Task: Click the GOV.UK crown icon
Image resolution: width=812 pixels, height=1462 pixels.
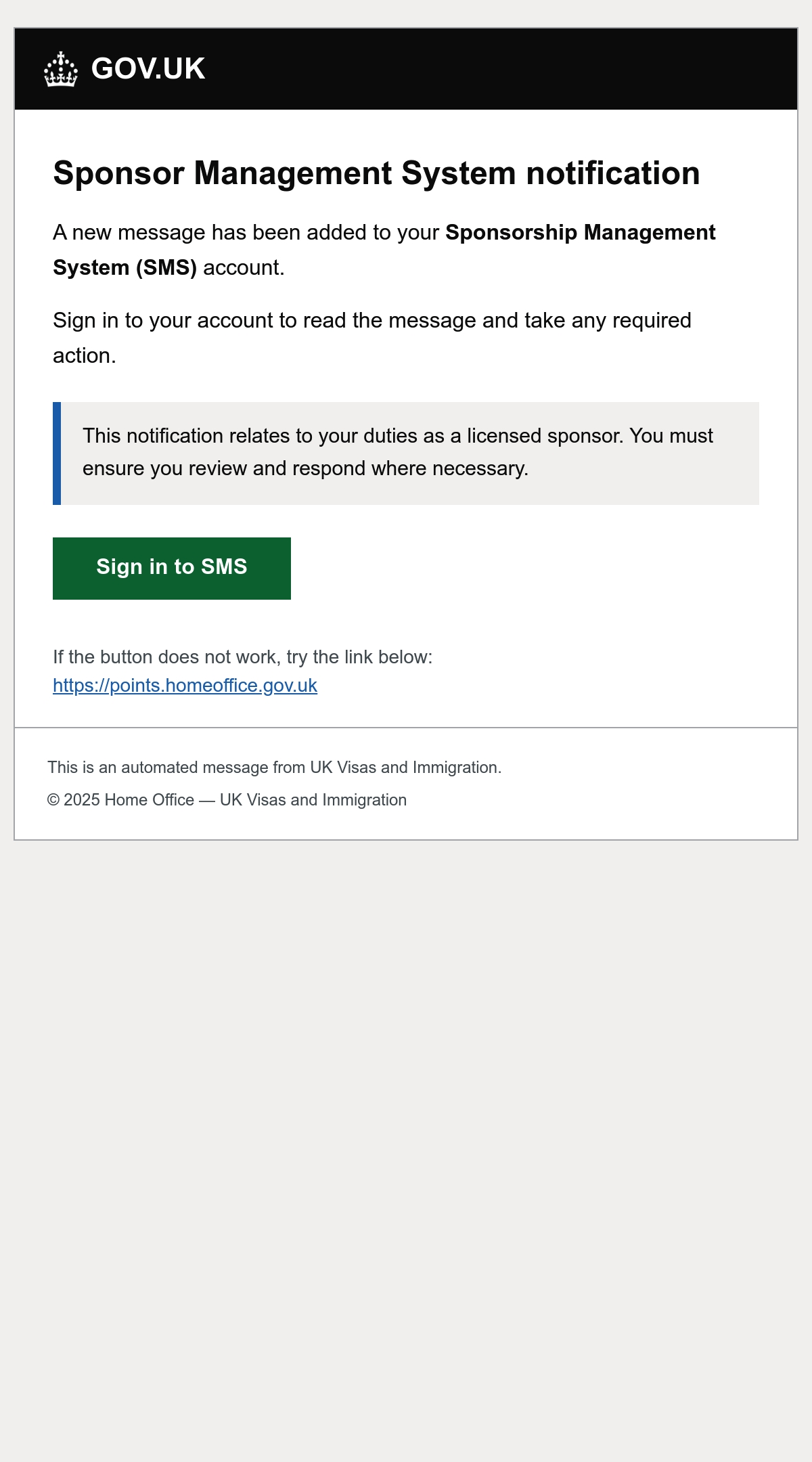Action: pos(61,69)
